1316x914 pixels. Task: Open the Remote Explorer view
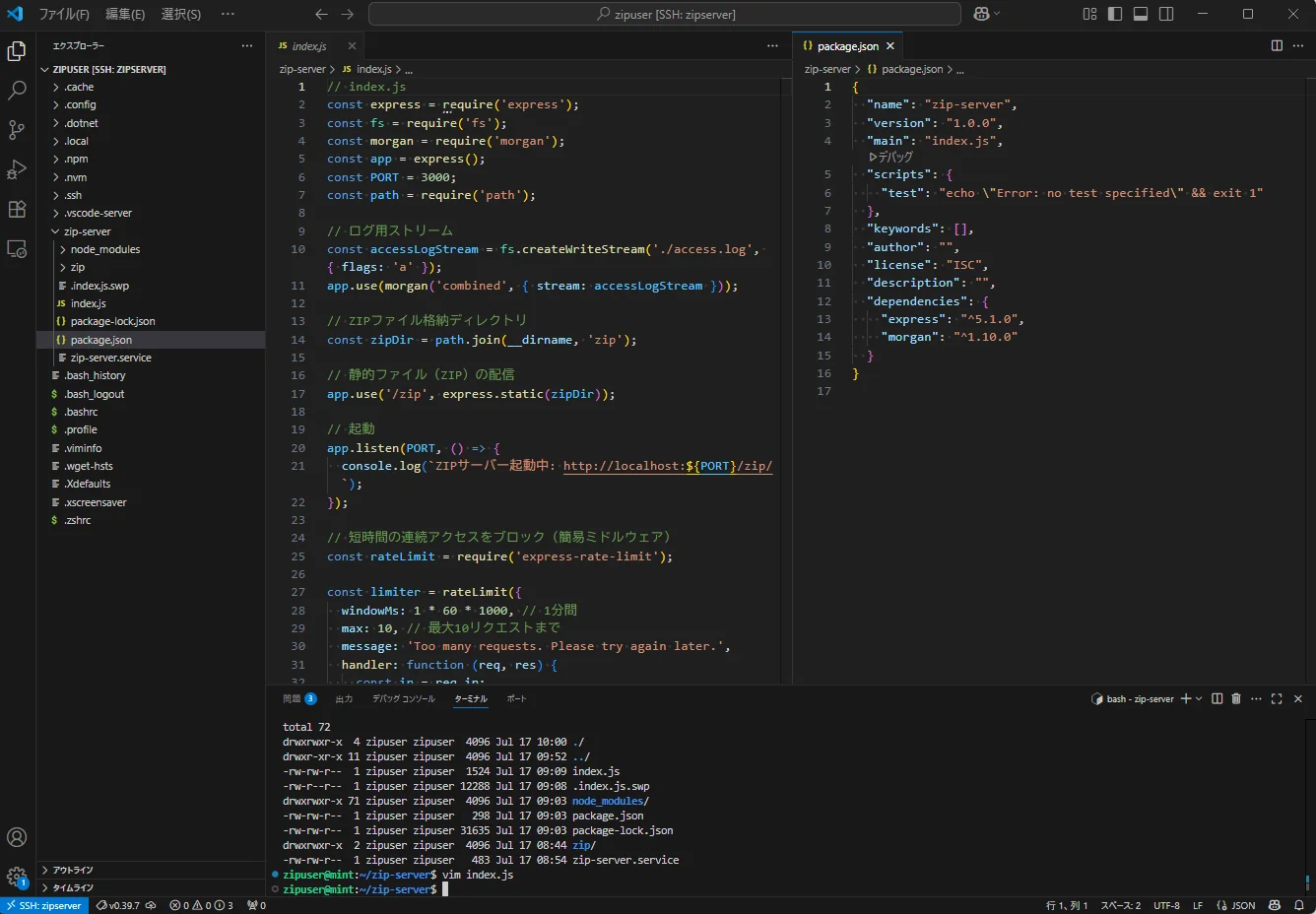coord(17,249)
